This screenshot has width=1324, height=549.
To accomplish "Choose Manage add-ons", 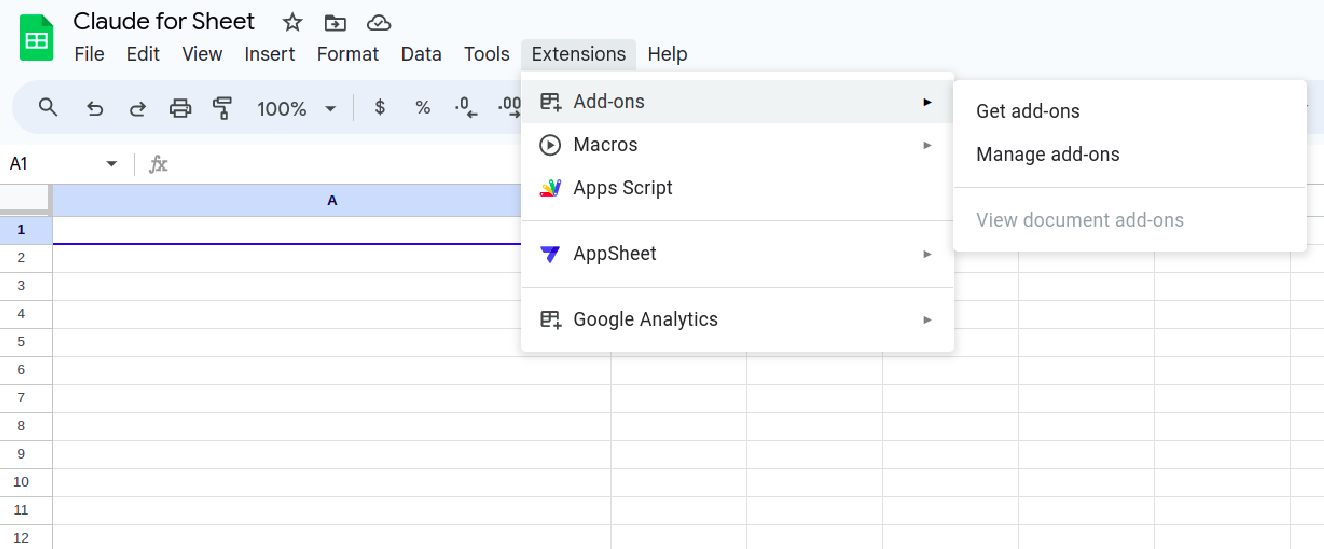I will click(x=1130, y=155).
